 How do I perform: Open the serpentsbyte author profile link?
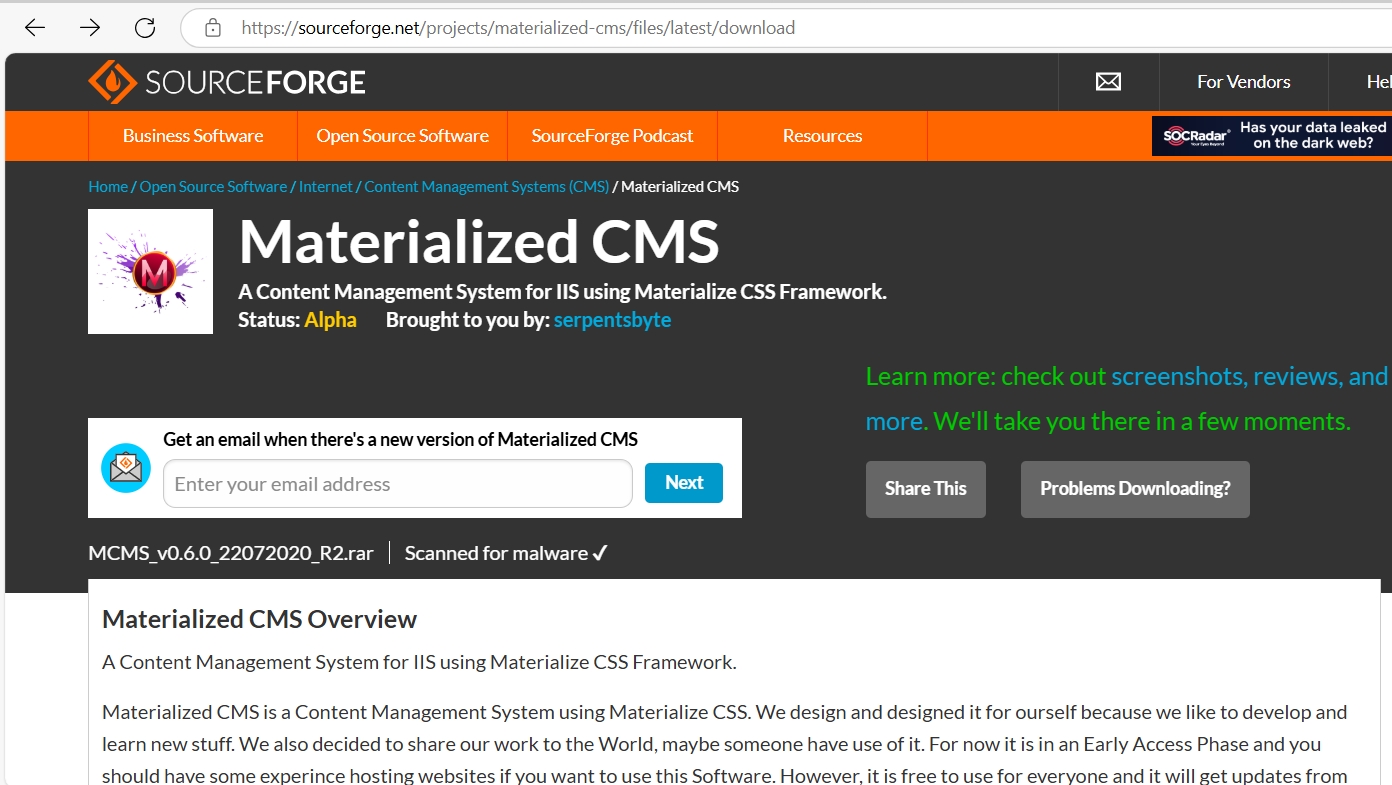pos(612,320)
